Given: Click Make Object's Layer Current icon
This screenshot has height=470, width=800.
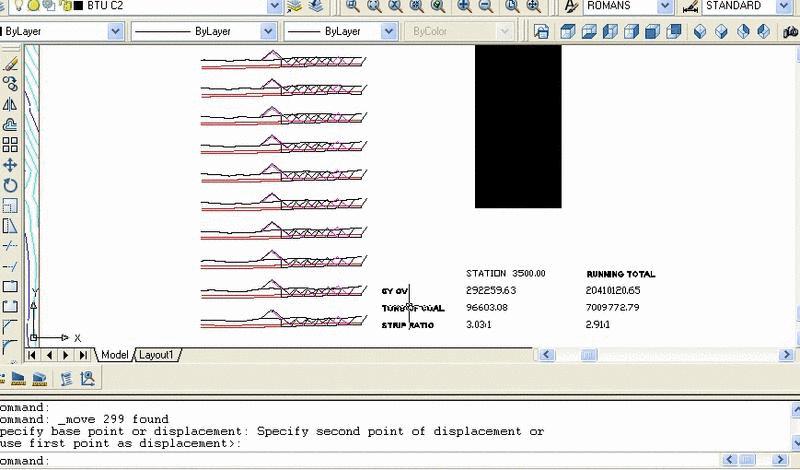Looking at the screenshot, I should (x=294, y=6).
